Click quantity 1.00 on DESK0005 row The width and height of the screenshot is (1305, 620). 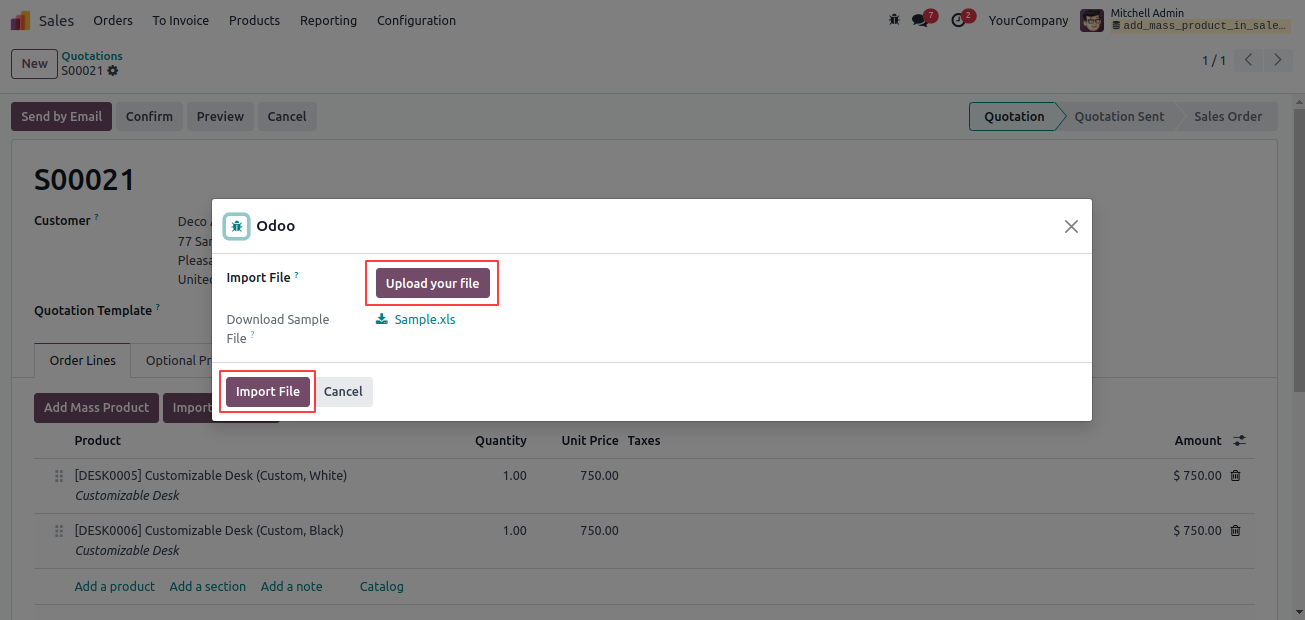pos(514,476)
